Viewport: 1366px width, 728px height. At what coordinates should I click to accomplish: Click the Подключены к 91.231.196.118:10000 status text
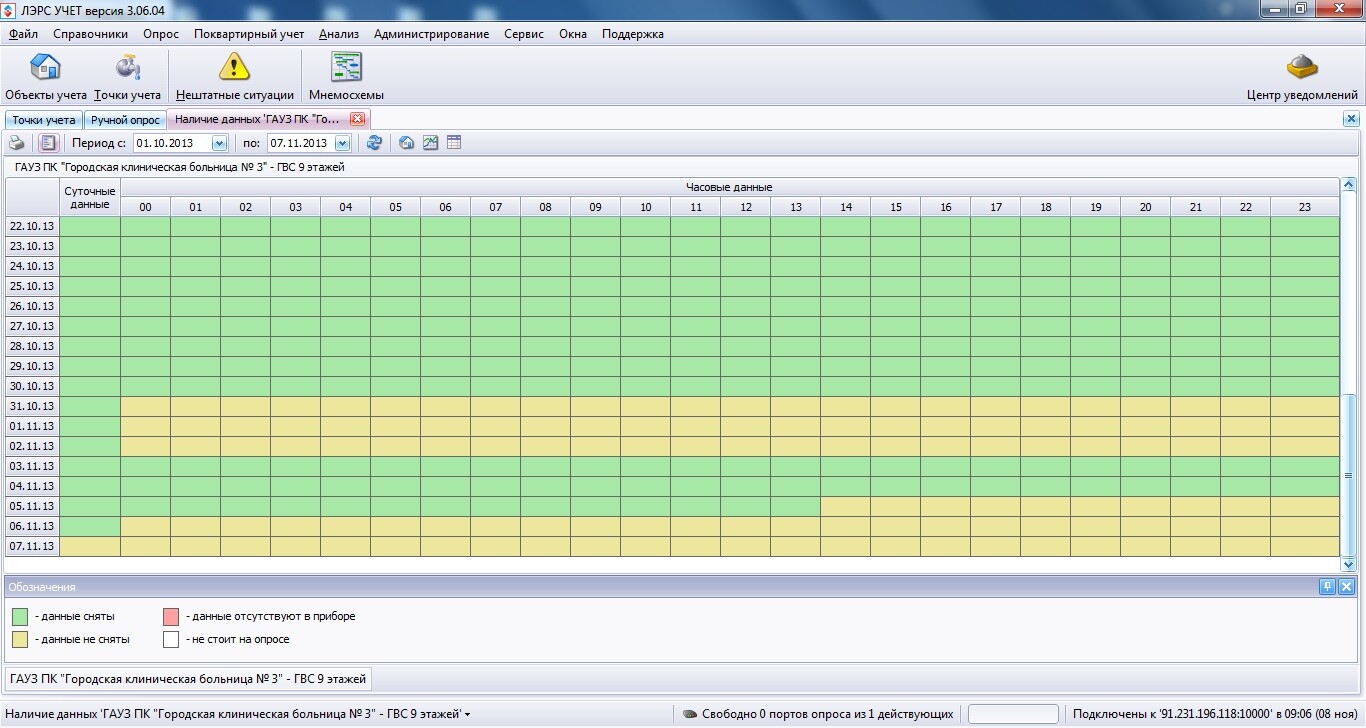coord(1215,714)
